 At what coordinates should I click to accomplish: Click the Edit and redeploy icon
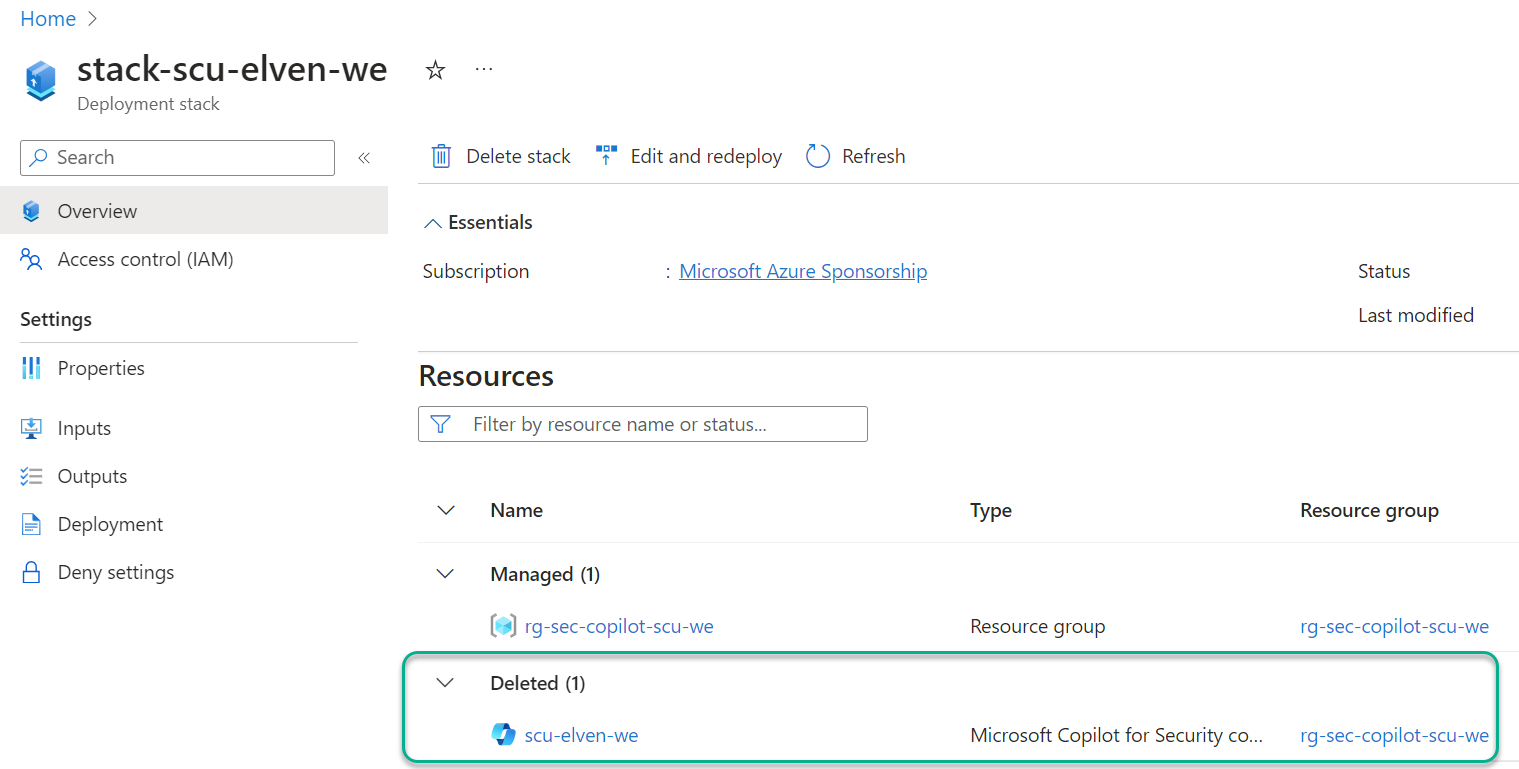coord(606,156)
